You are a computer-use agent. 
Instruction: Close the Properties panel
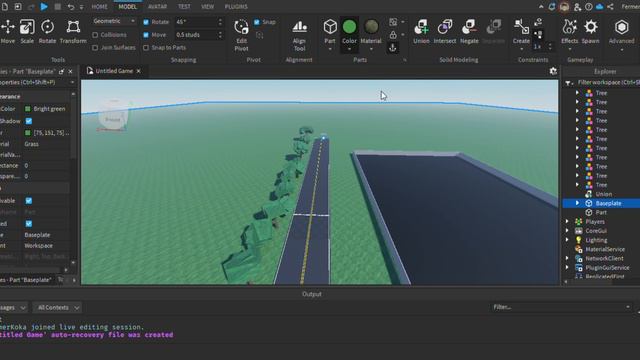(x=71, y=71)
